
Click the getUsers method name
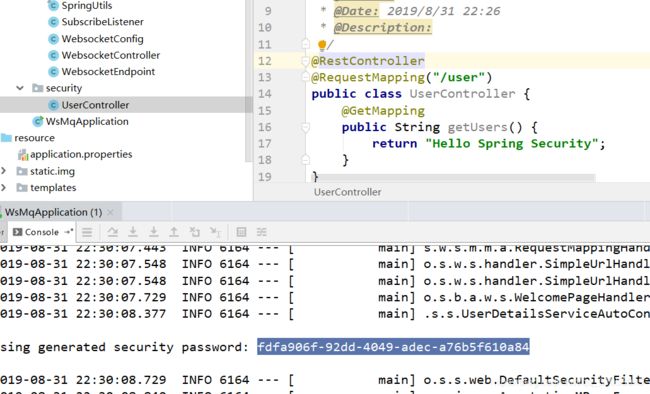(478, 127)
